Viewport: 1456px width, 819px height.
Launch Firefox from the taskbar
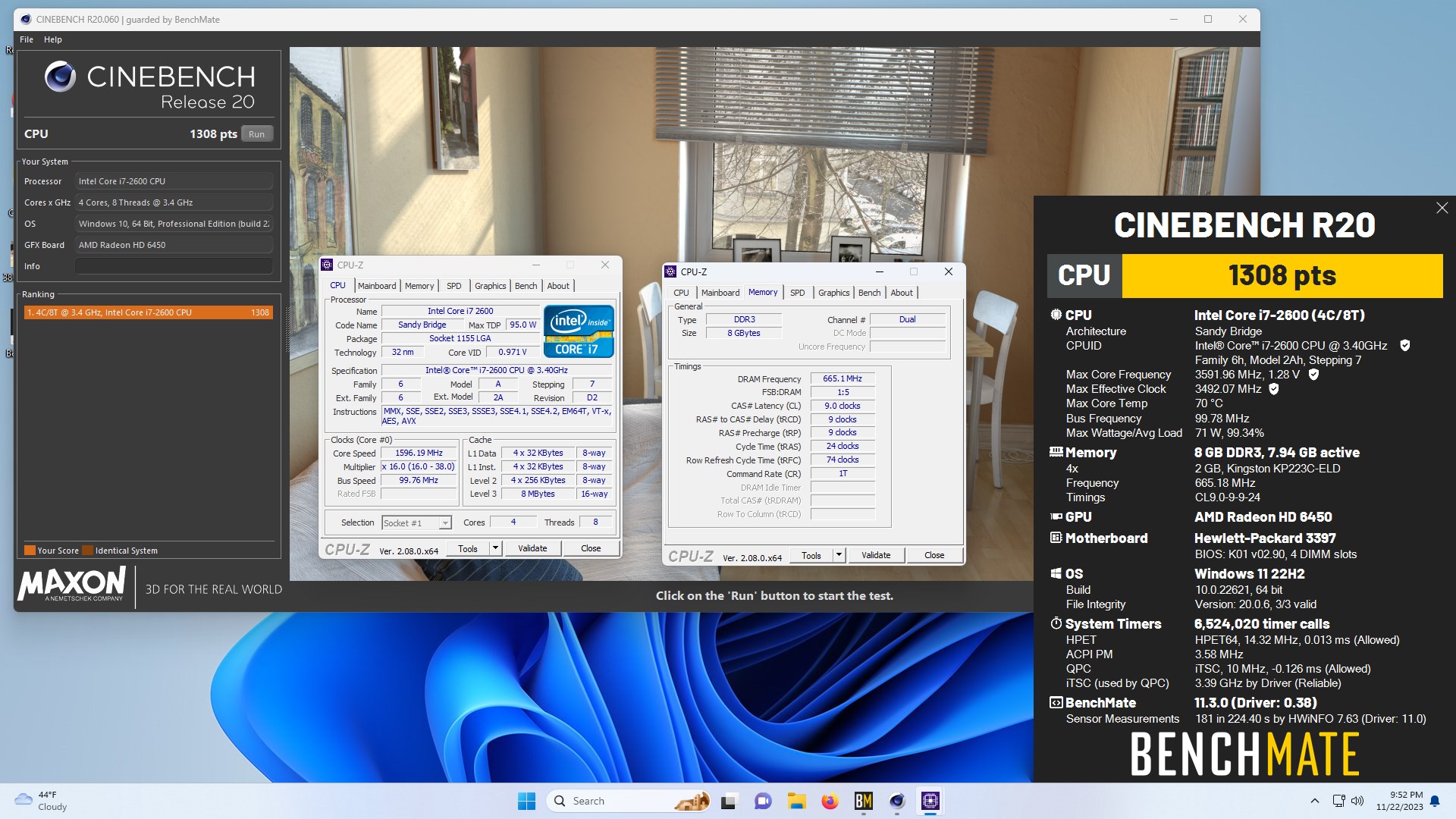pos(830,801)
